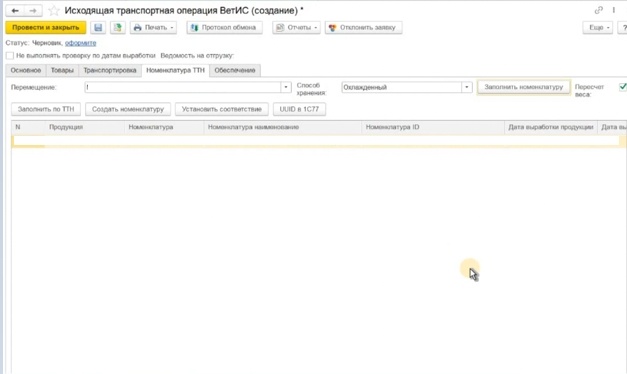
Task: Open the 'Печать' dropdown menu
Action: [153, 28]
